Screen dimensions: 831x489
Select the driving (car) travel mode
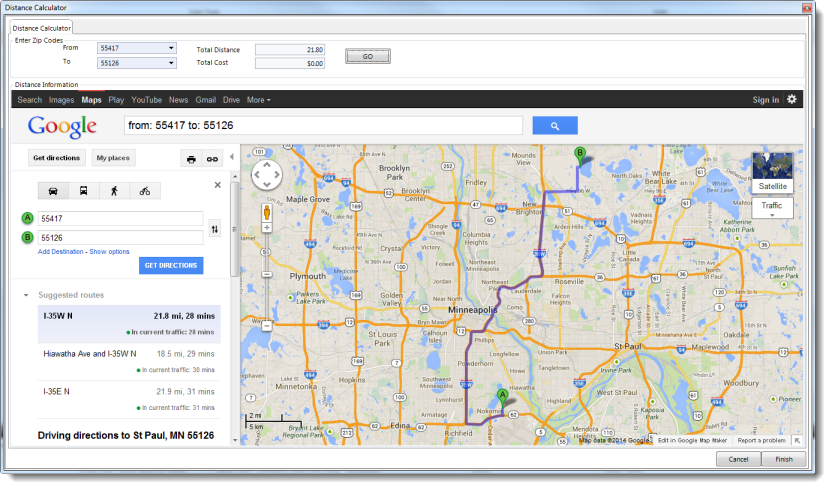pos(52,191)
